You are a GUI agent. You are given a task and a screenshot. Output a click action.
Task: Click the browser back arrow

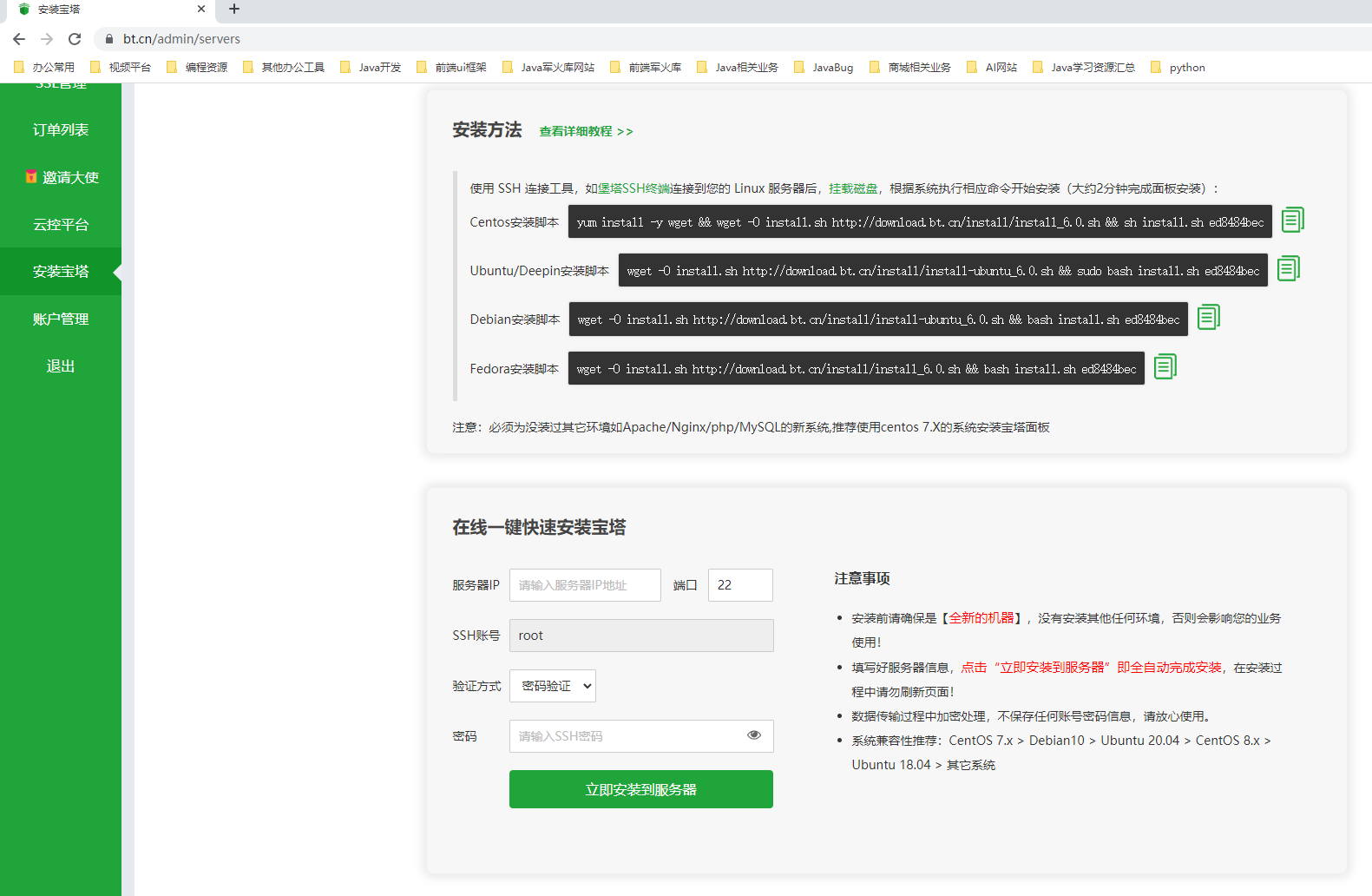tap(19, 39)
